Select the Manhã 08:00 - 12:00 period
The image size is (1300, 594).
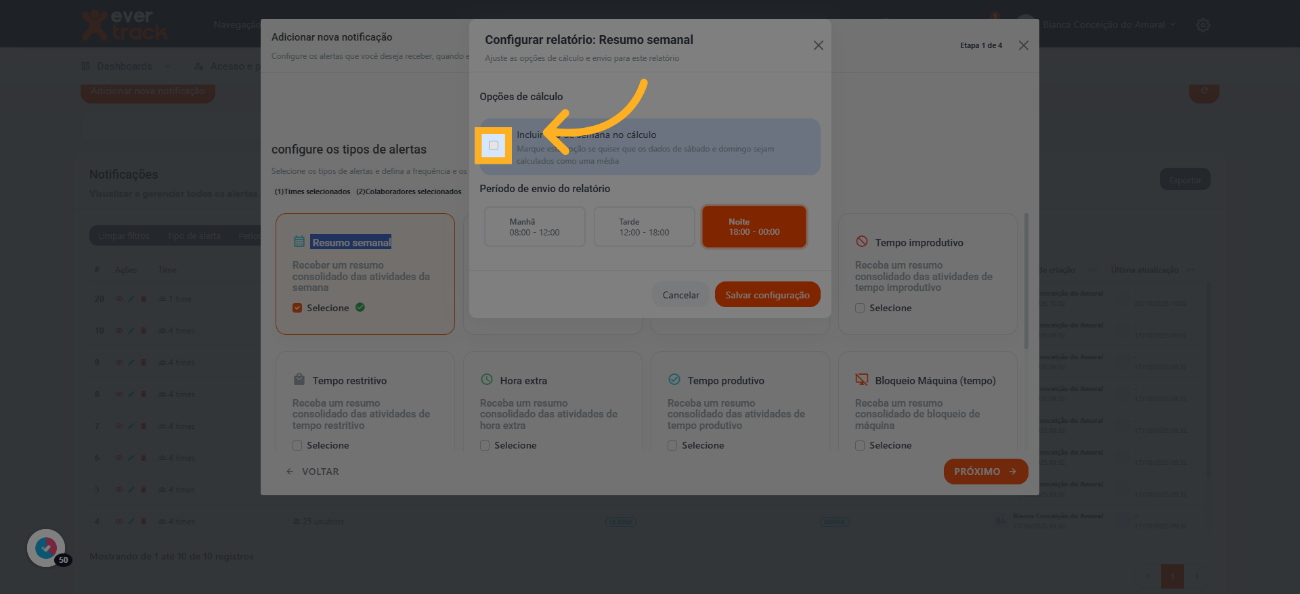(534, 227)
